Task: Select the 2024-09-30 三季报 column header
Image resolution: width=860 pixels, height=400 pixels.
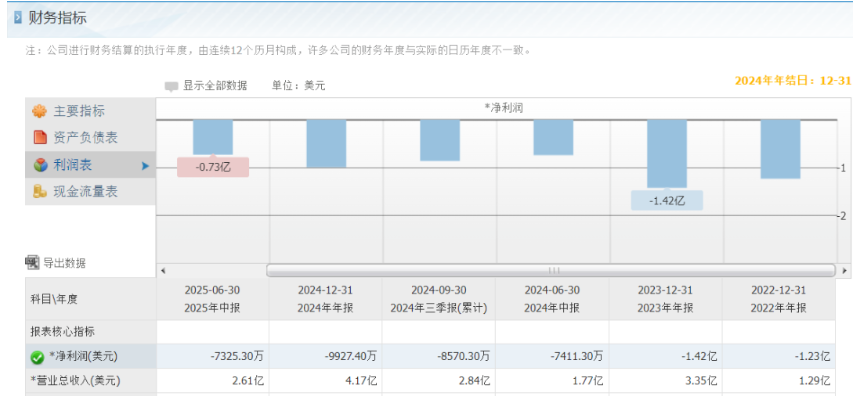Action: (439, 299)
